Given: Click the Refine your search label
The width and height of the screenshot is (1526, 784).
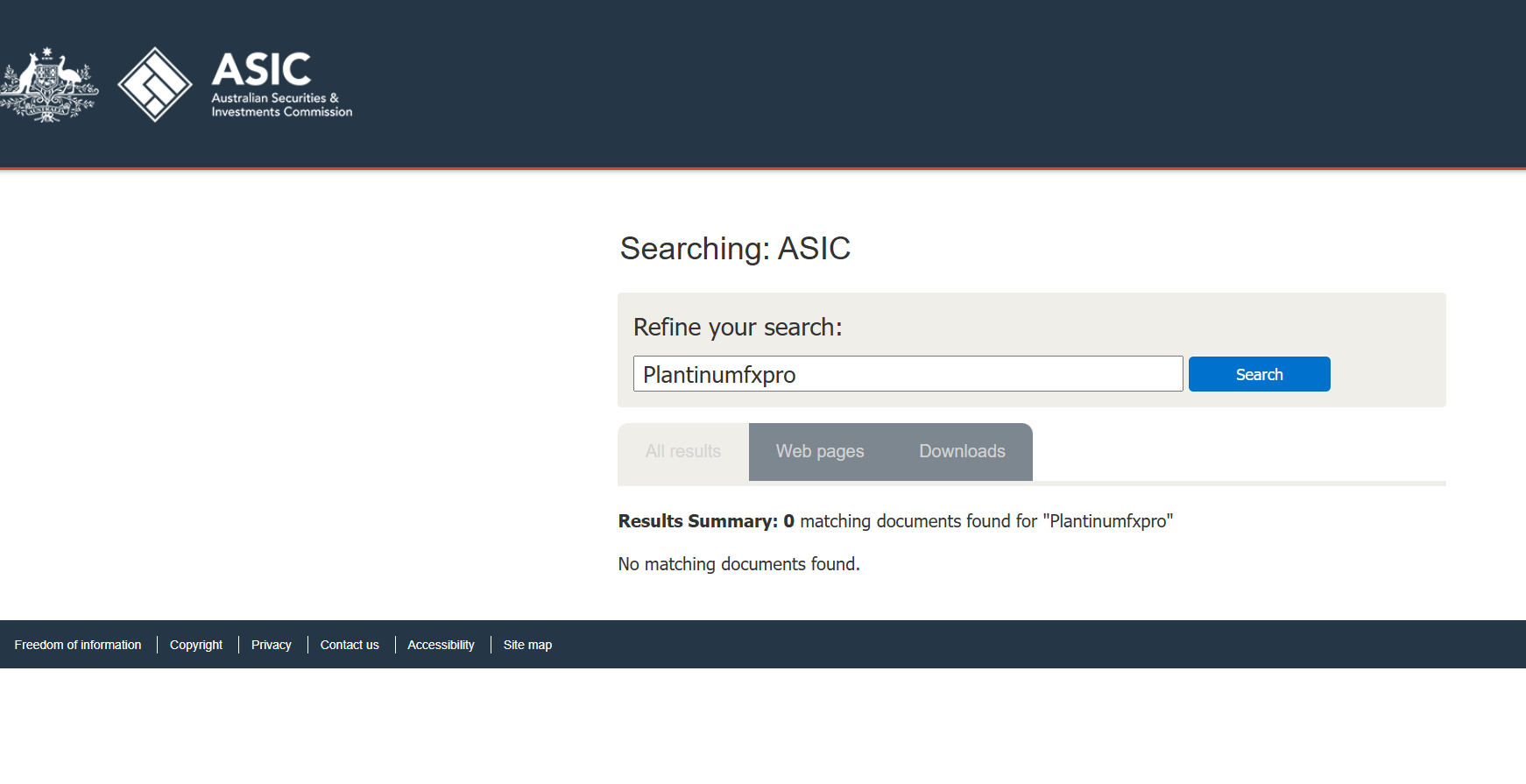Looking at the screenshot, I should click(738, 328).
